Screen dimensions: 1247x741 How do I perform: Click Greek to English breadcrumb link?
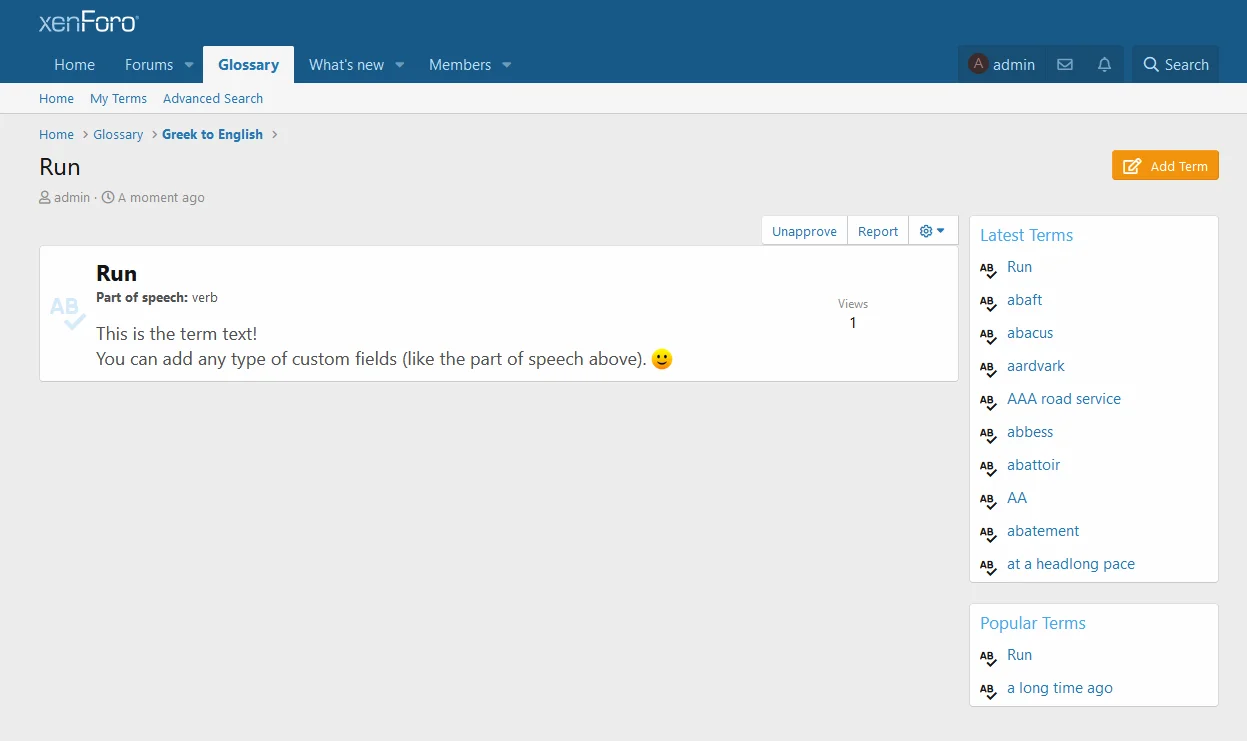[213, 134]
